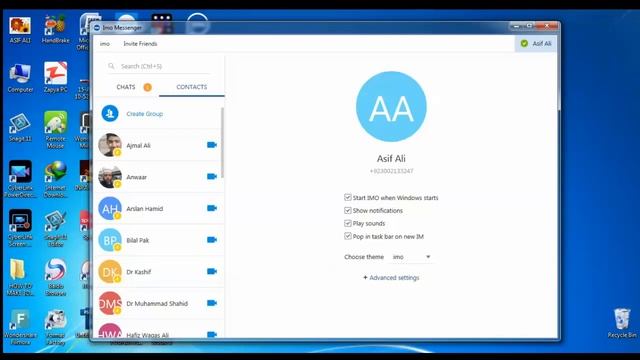Switch to the CHATS tab

[x=126, y=87]
